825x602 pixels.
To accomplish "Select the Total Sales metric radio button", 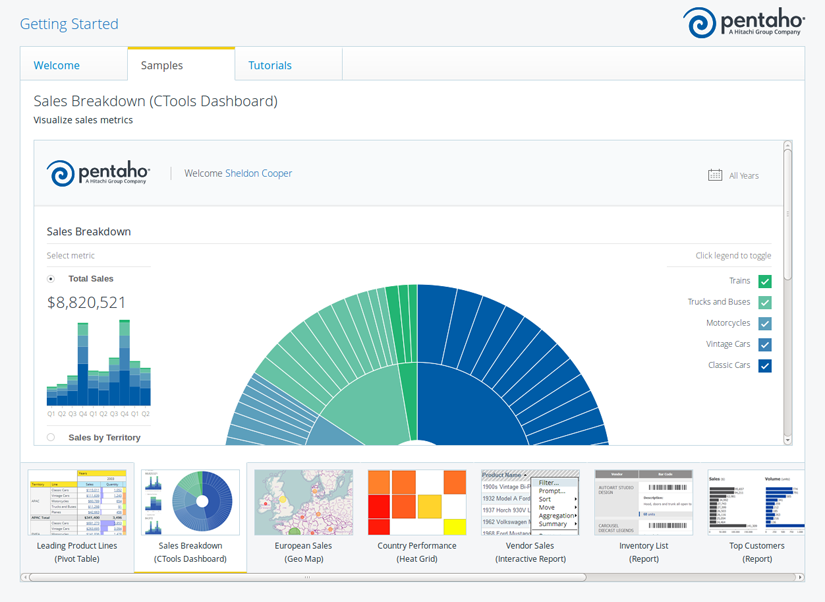I will point(51,279).
